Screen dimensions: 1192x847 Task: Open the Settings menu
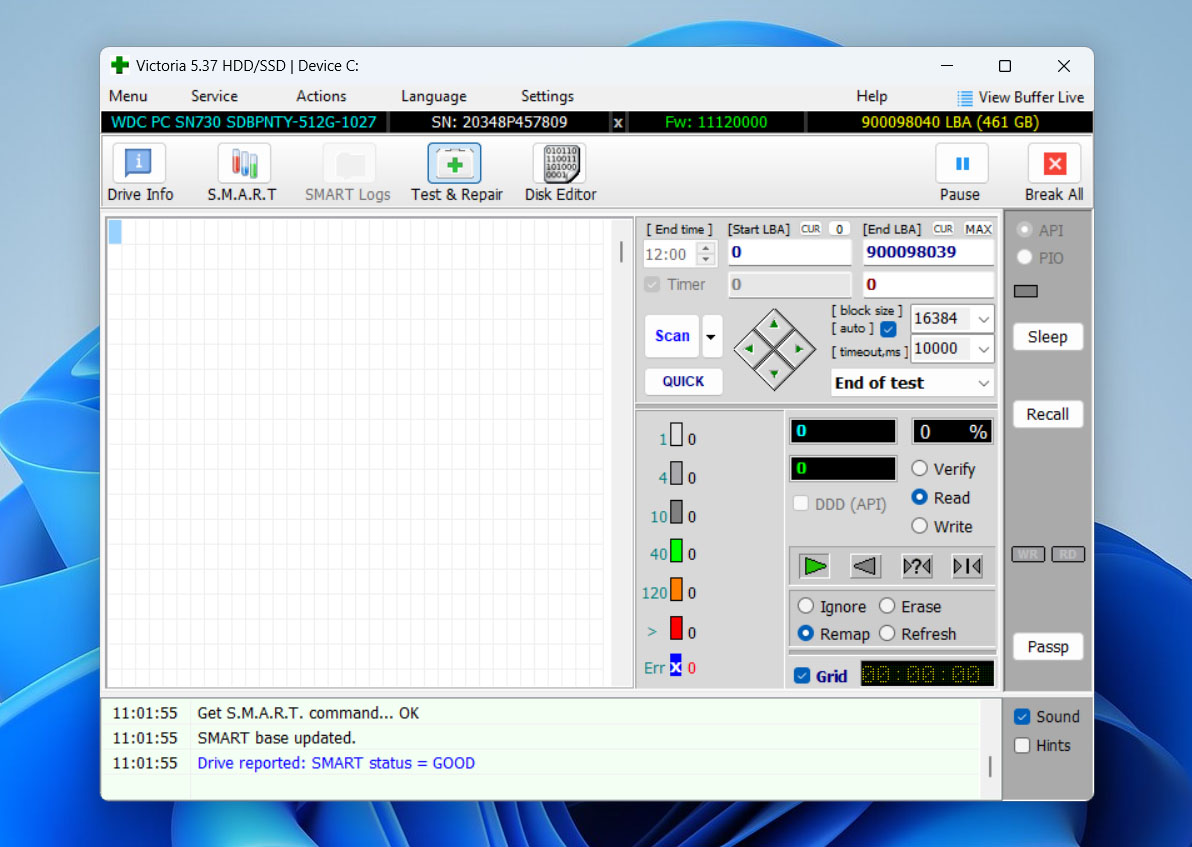pyautogui.click(x=547, y=97)
